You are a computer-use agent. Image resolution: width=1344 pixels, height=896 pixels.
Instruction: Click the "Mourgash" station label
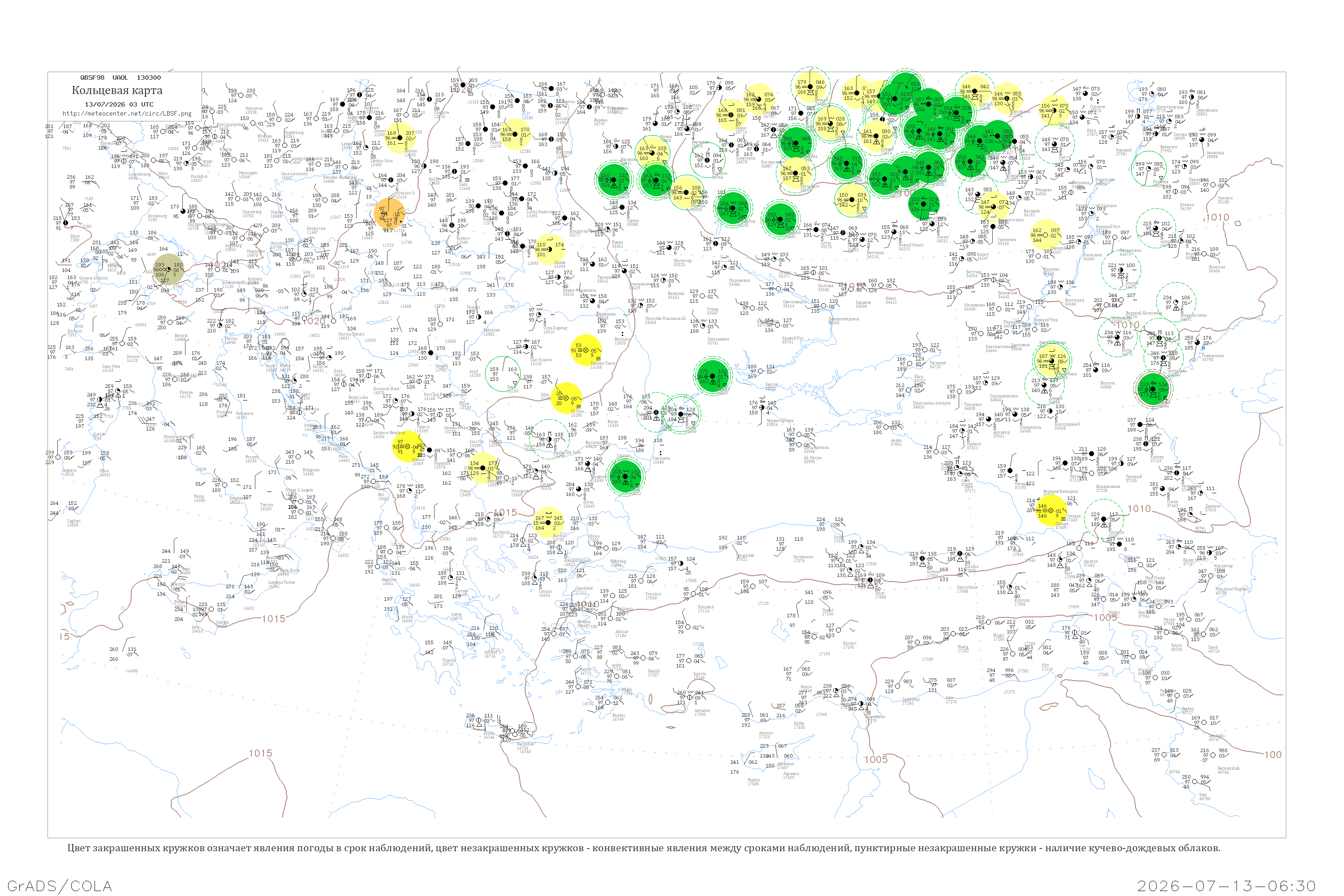(519, 491)
